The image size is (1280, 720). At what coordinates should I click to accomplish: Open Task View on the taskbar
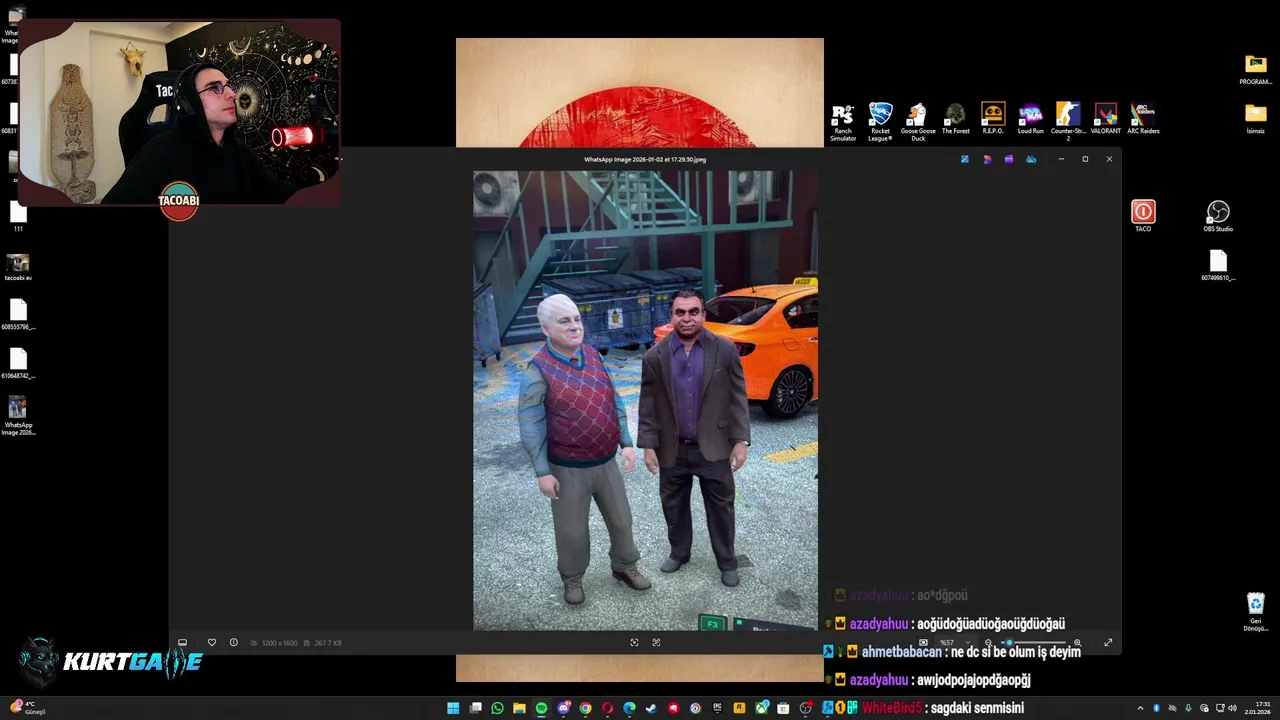point(475,708)
